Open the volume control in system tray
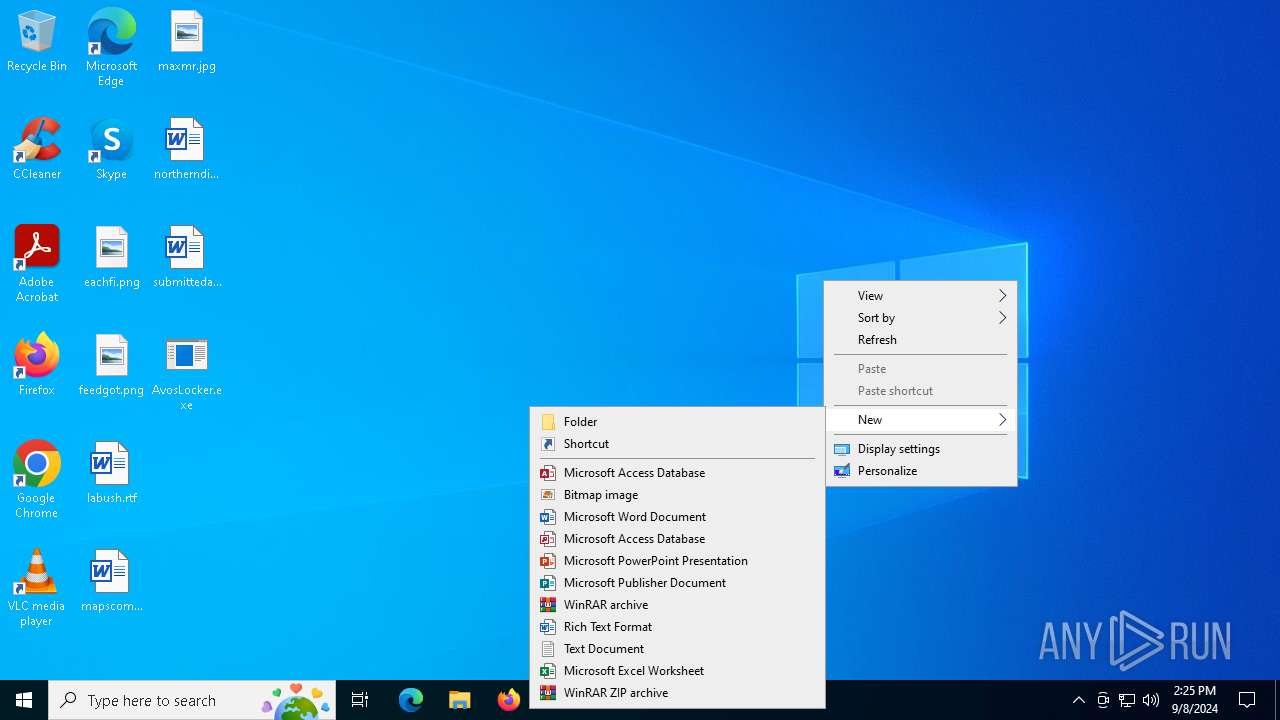 click(1151, 700)
